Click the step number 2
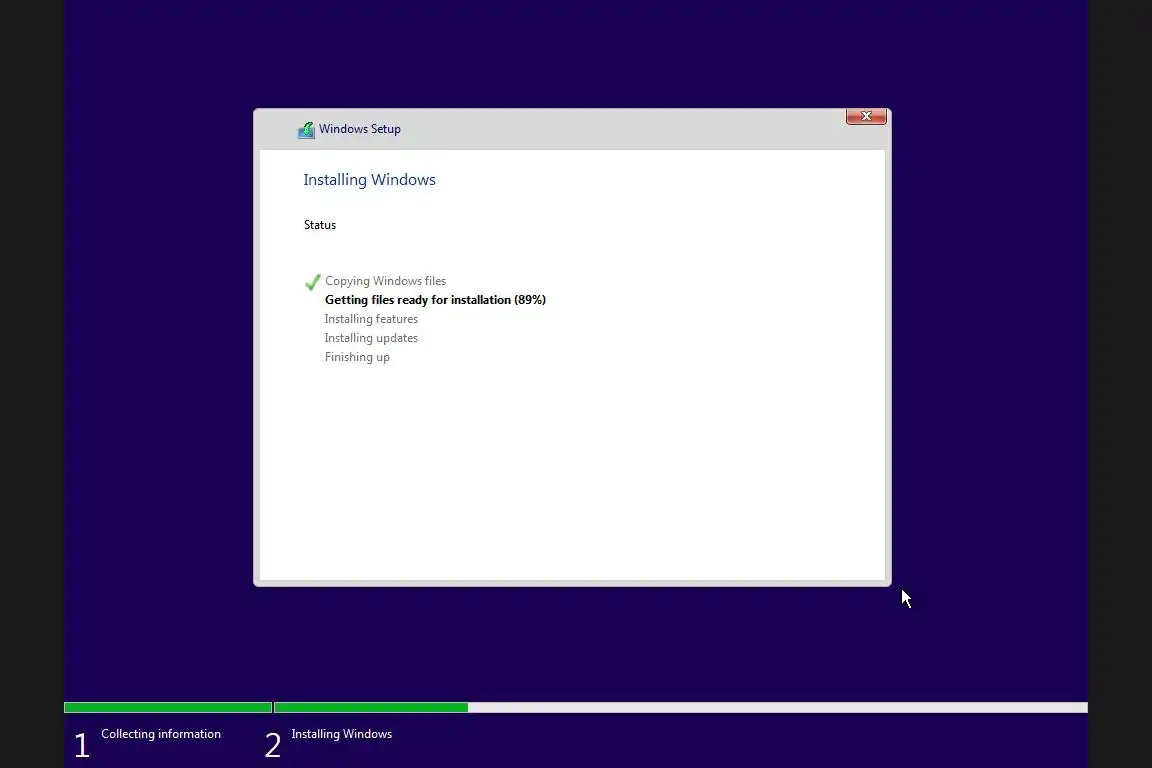Screen dimensions: 1152x768 273,745
